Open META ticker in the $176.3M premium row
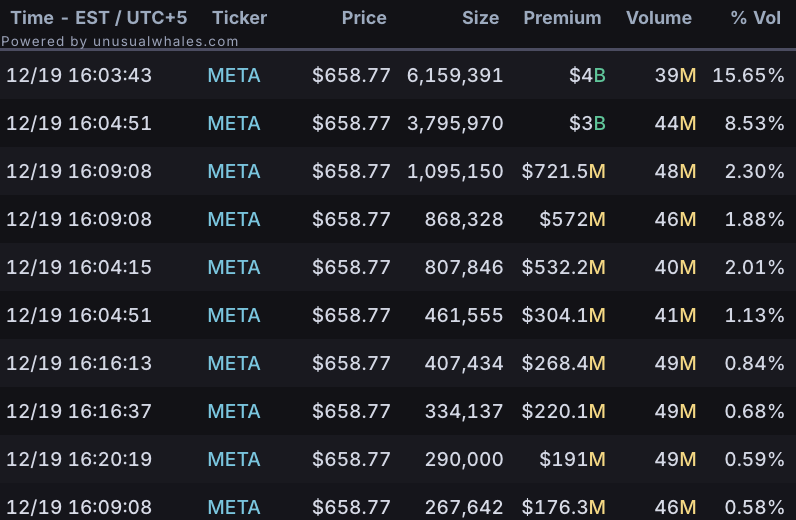796x520 pixels. (234, 507)
